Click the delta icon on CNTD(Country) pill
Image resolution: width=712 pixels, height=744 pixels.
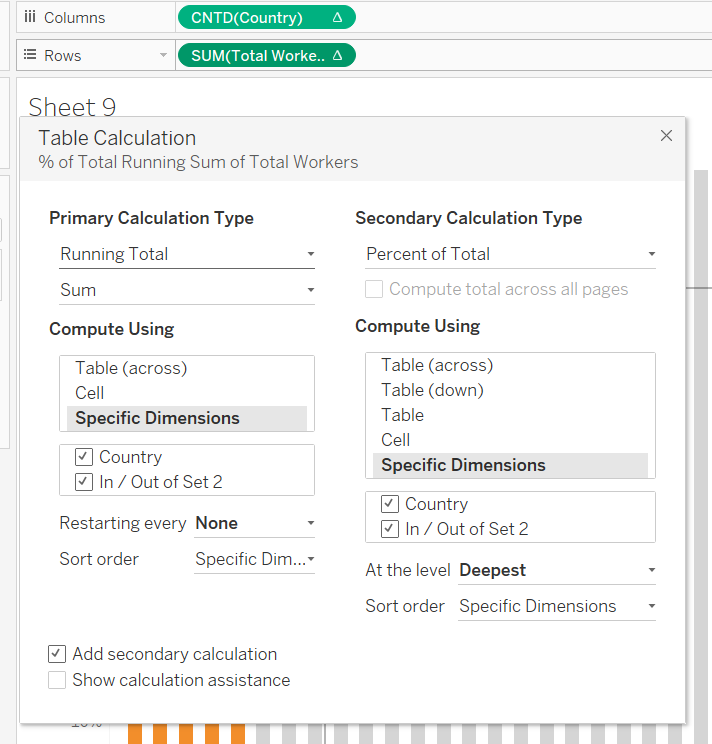(x=336, y=18)
